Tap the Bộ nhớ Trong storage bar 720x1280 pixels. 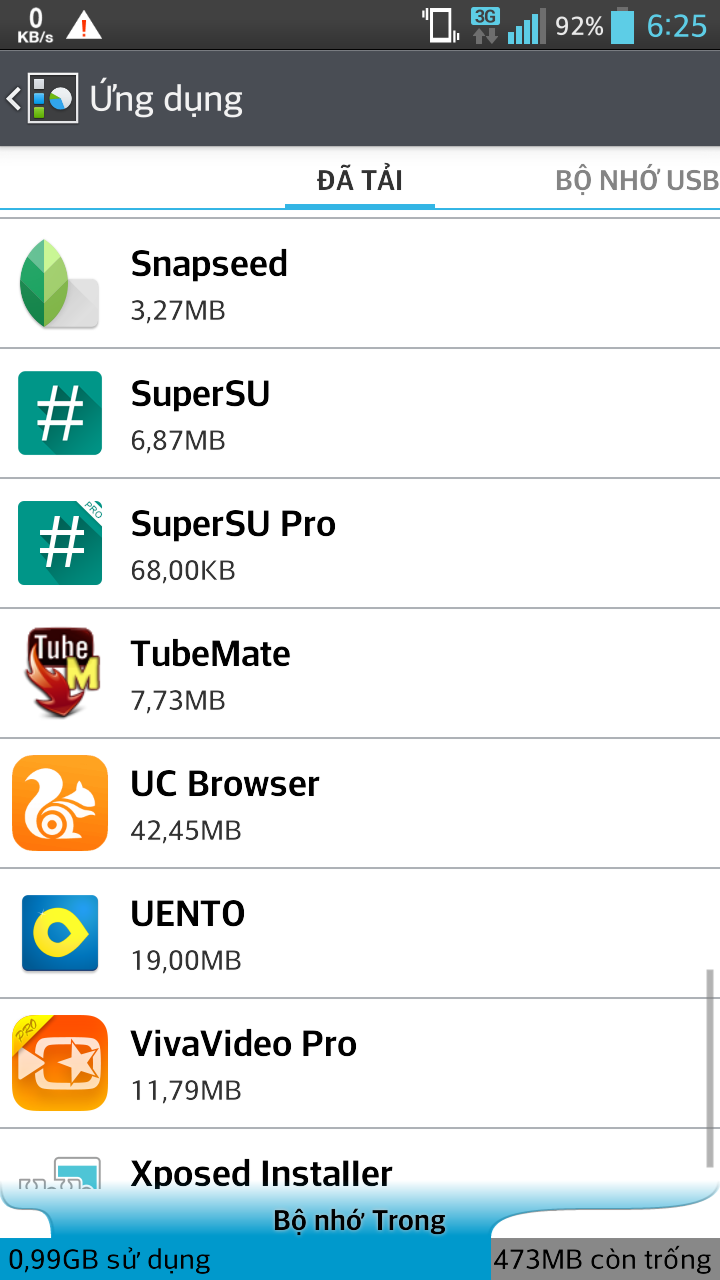click(360, 1221)
